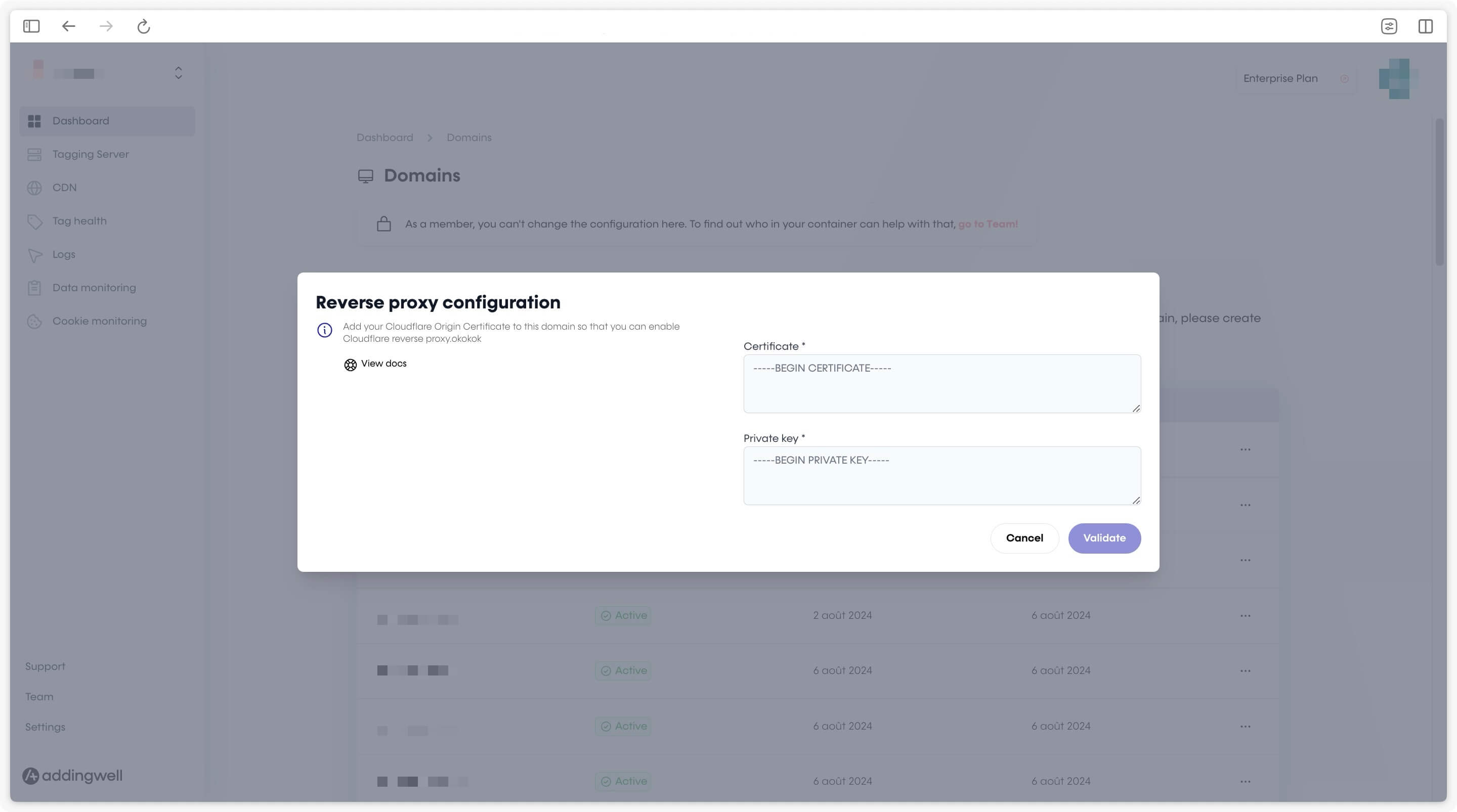1457x812 pixels.
Task: Expand the workspace switcher chevrons
Action: pos(178,73)
